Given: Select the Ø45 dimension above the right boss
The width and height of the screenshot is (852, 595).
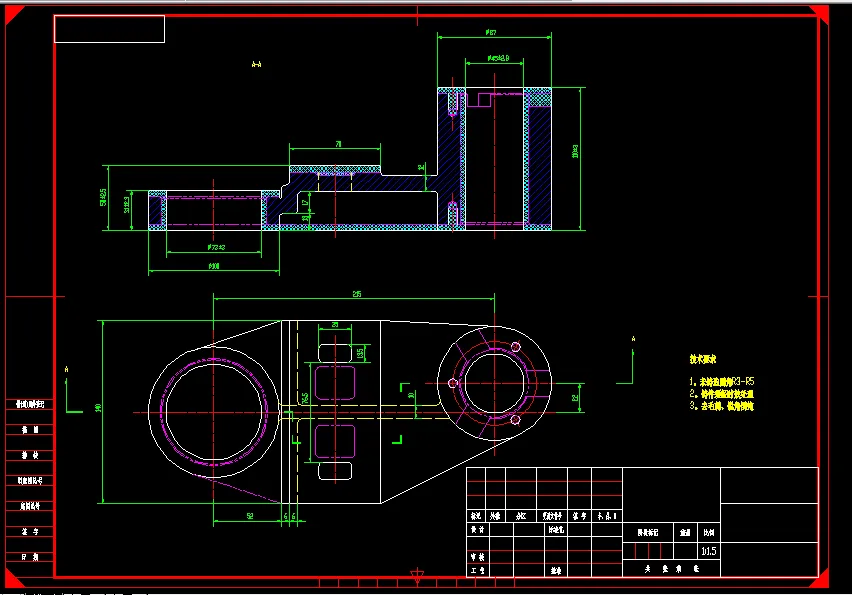Looking at the screenshot, I should click(x=498, y=58).
